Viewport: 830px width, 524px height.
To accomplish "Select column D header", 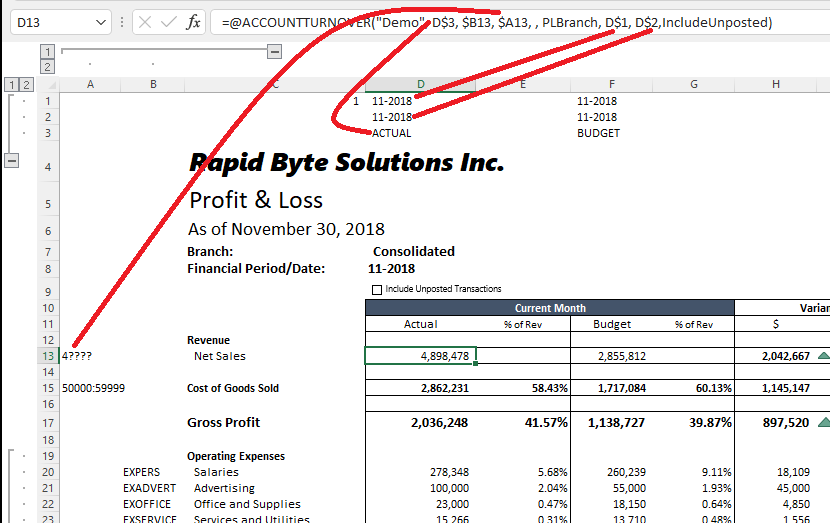I will [x=420, y=84].
